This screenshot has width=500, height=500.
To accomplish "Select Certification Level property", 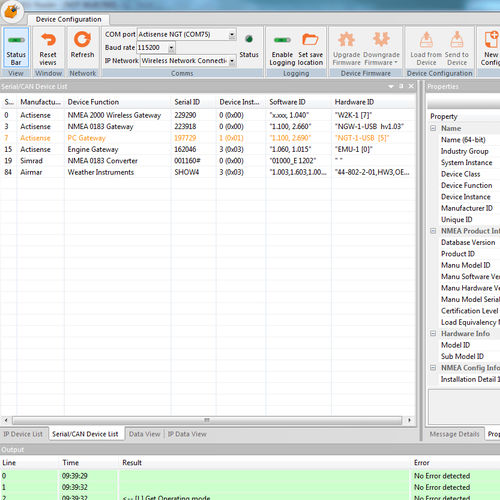I will coord(470,311).
